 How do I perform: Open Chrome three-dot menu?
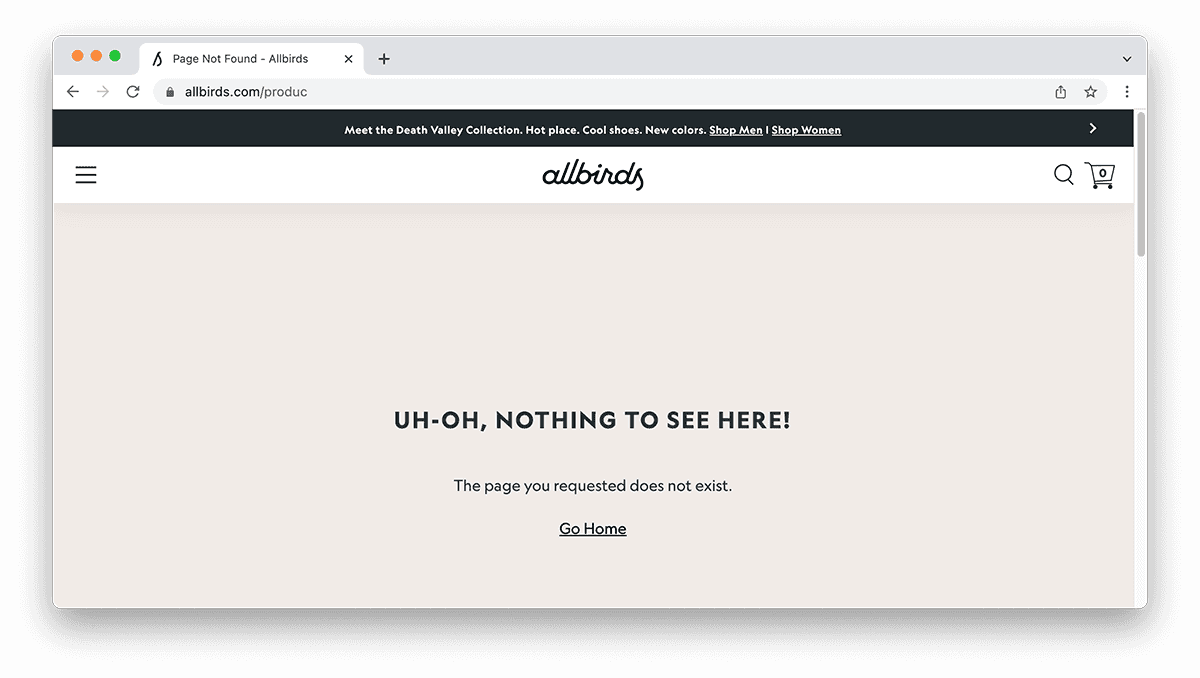1127,92
